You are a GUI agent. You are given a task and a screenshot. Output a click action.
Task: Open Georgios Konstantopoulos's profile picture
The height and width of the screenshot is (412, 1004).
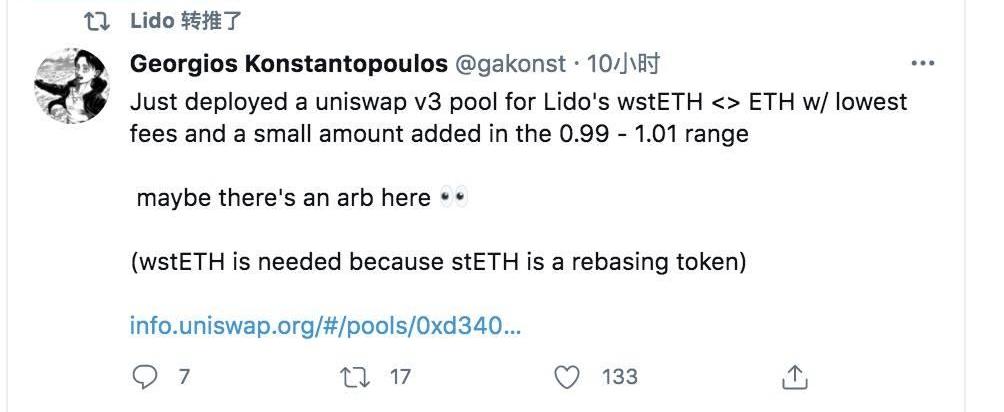click(73, 85)
